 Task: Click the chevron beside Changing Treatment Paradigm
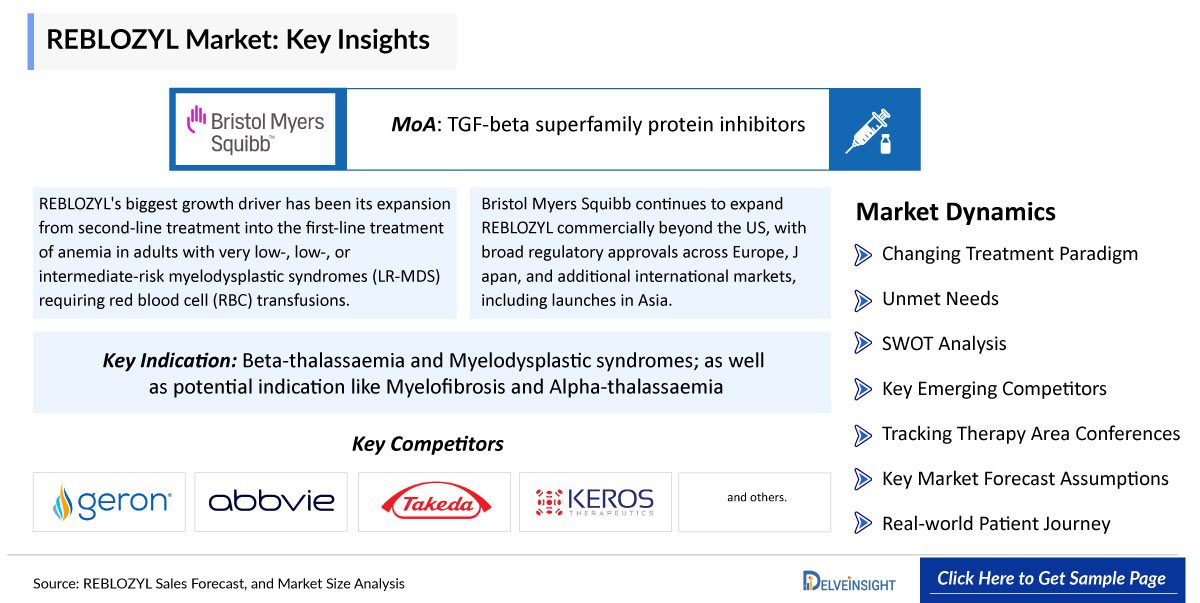[x=863, y=254]
